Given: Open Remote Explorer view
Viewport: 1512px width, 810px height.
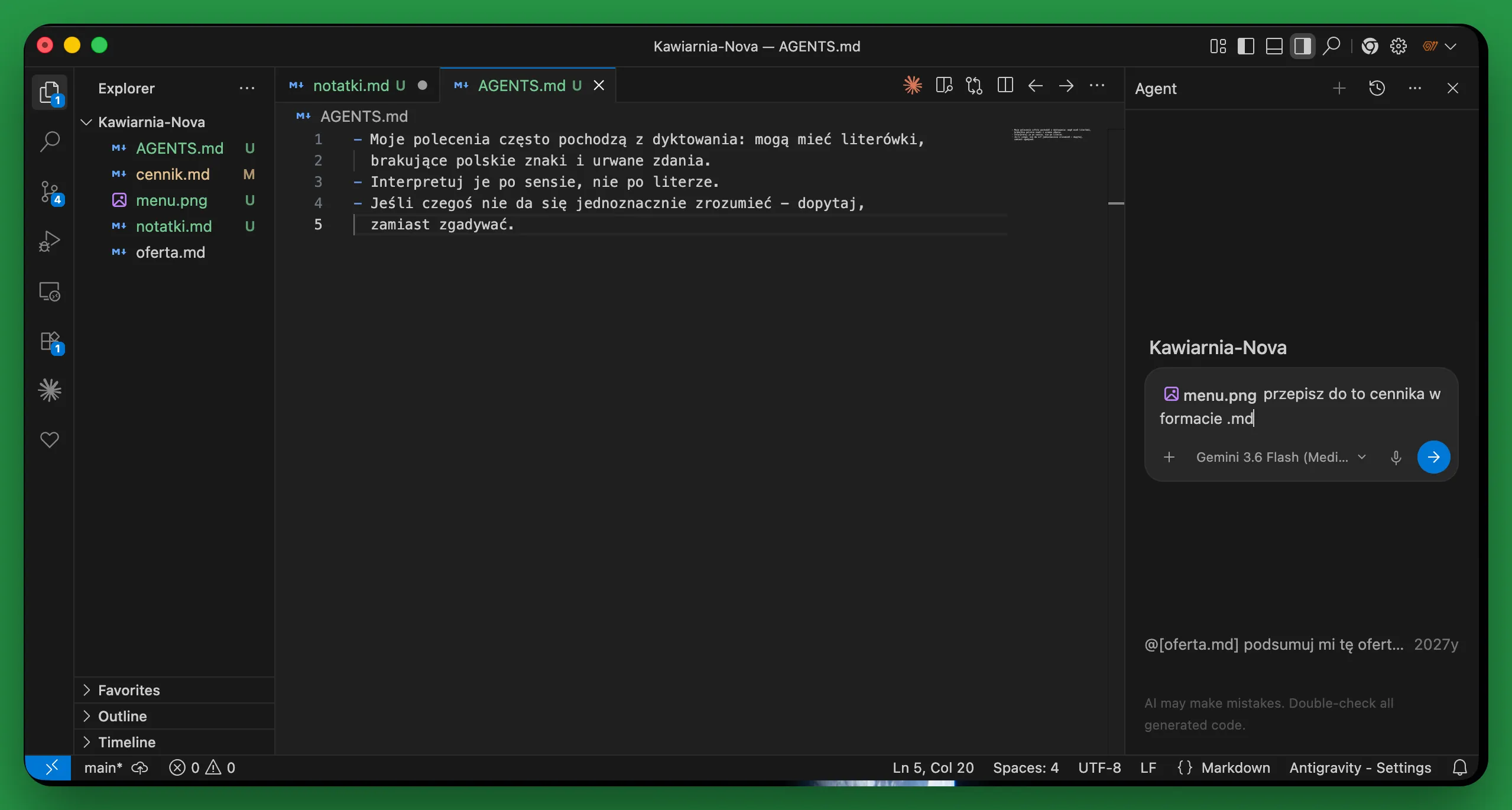Looking at the screenshot, I should click(50, 291).
